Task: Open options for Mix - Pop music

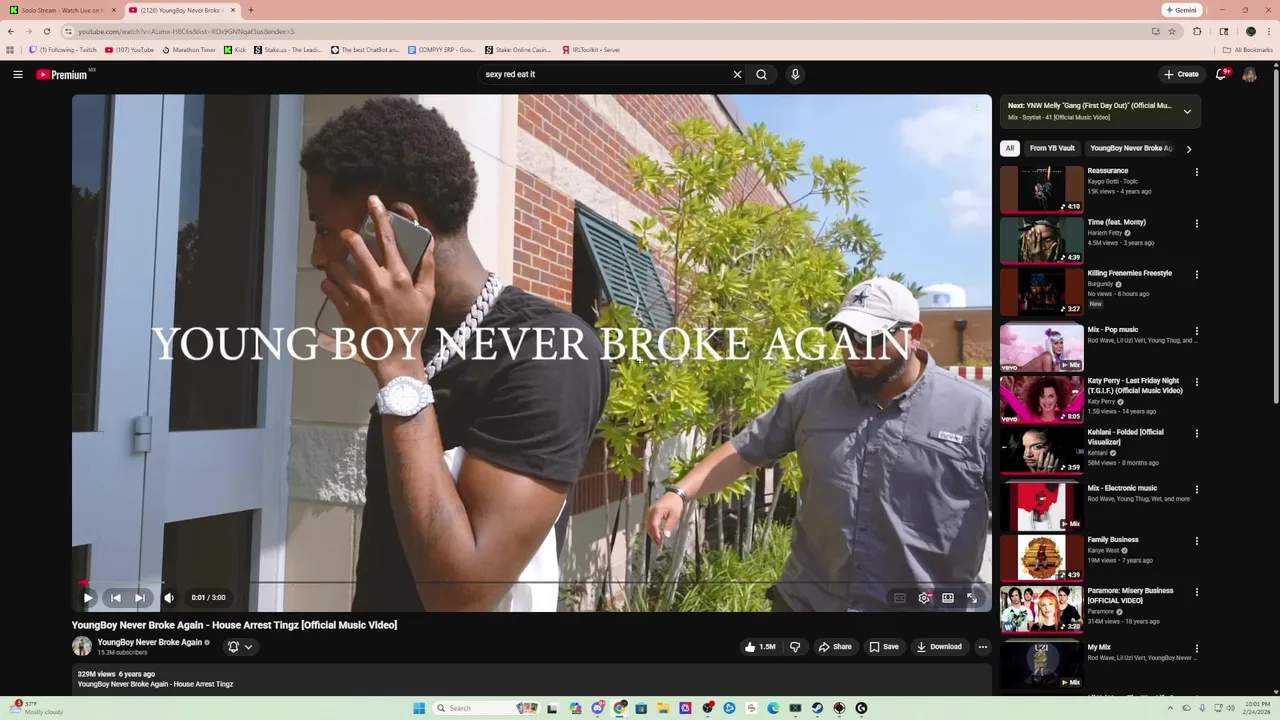Action: pyautogui.click(x=1196, y=331)
